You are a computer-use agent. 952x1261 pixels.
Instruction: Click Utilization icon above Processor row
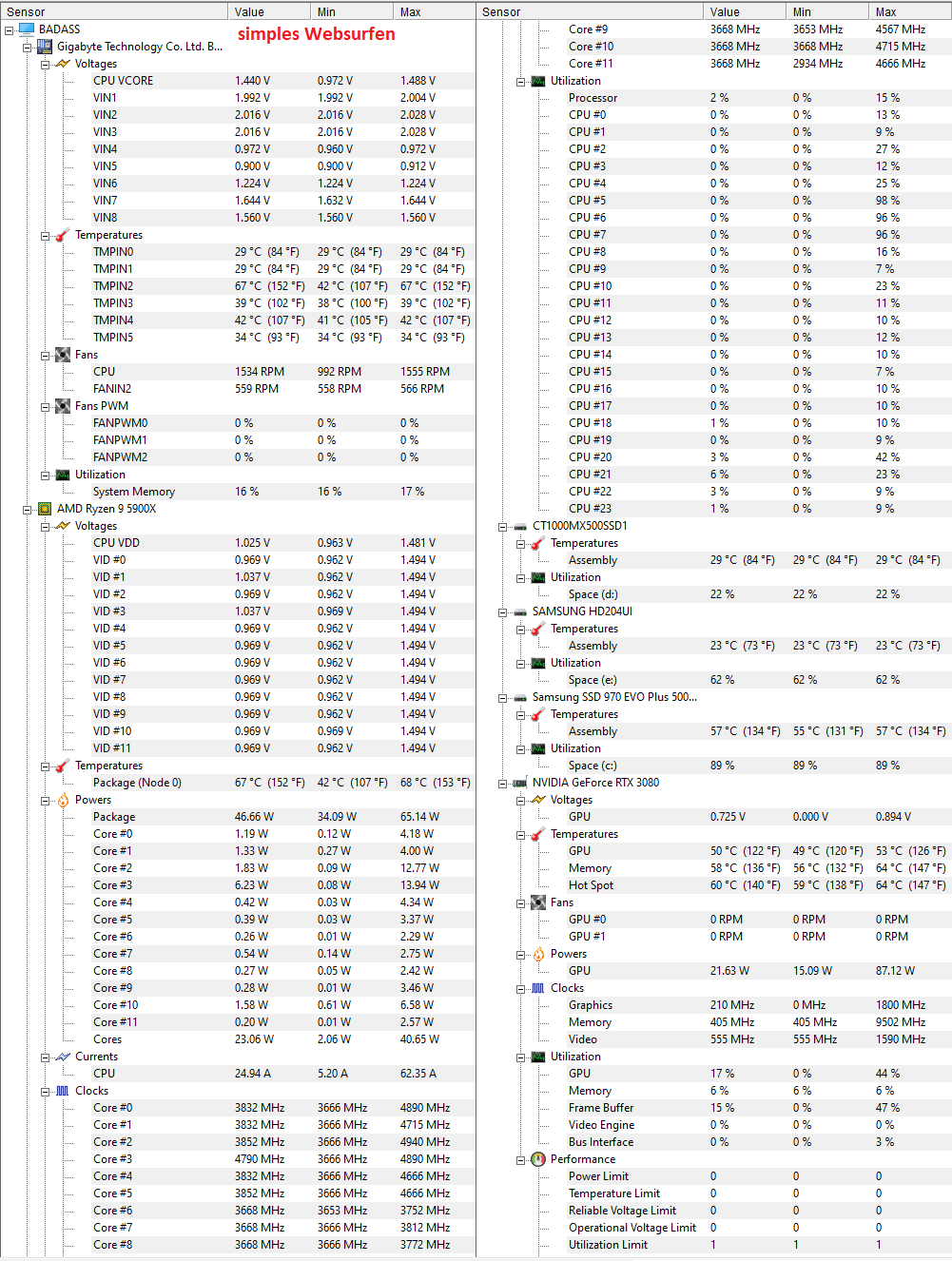(x=538, y=81)
